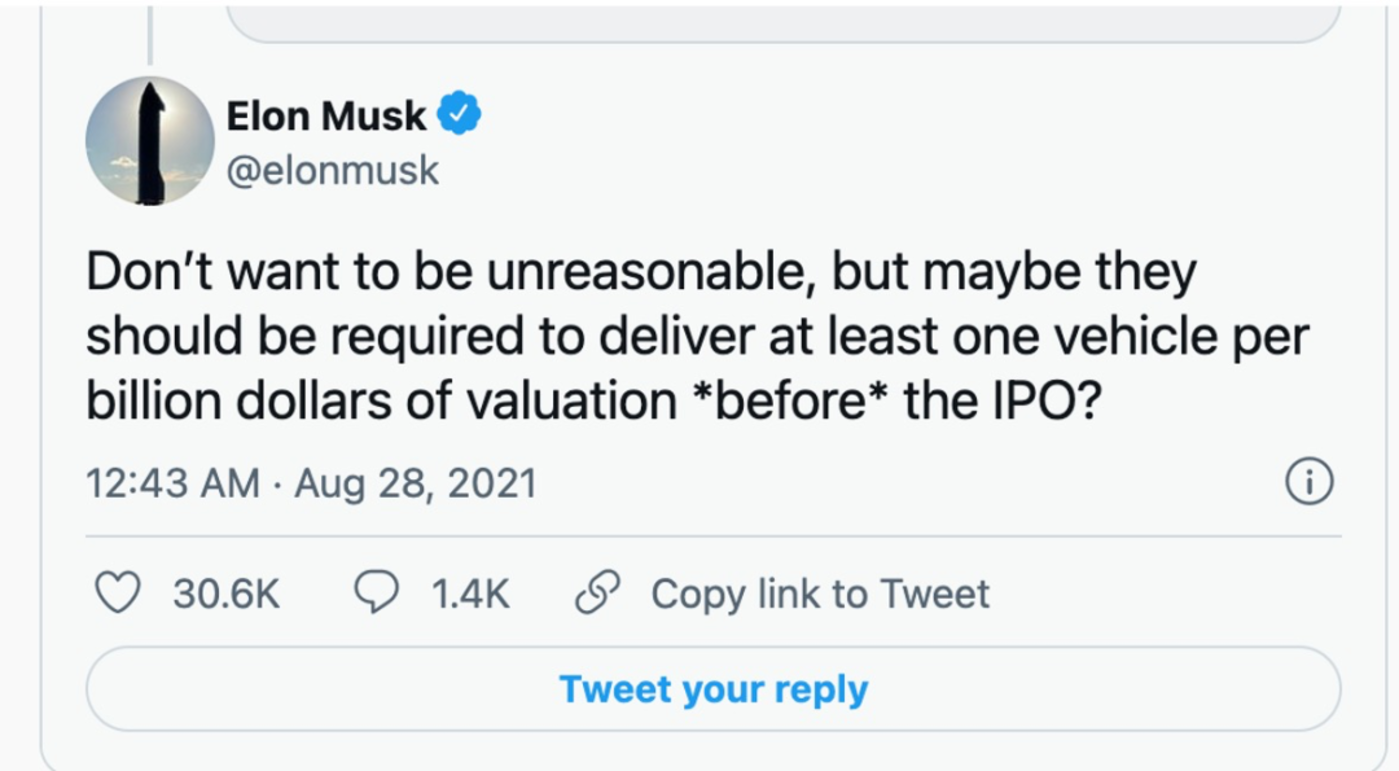Click the chain link icon
Image resolution: width=1399 pixels, height=771 pixels.
tap(597, 592)
